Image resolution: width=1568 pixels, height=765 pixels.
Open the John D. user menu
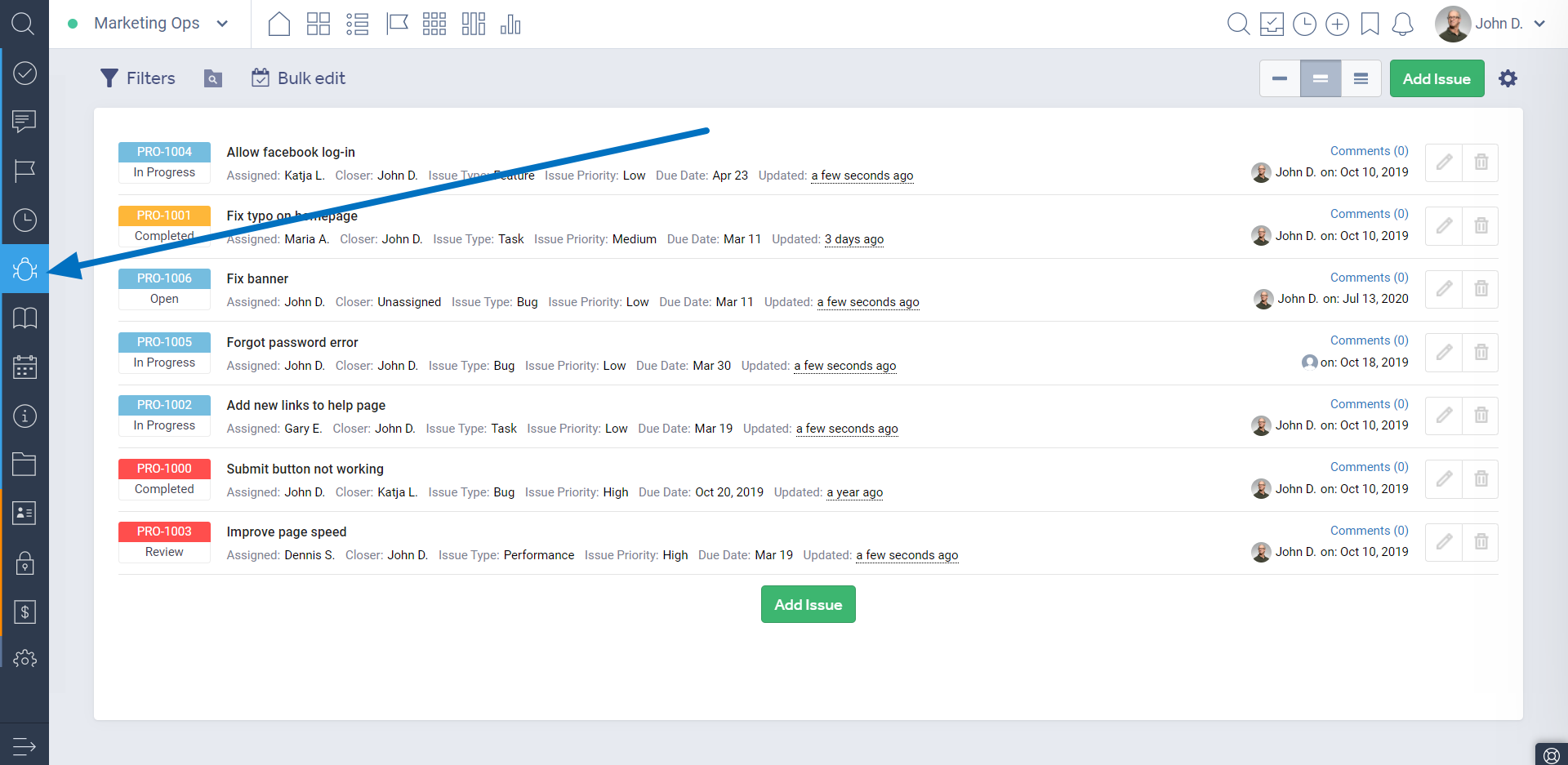click(x=1492, y=24)
